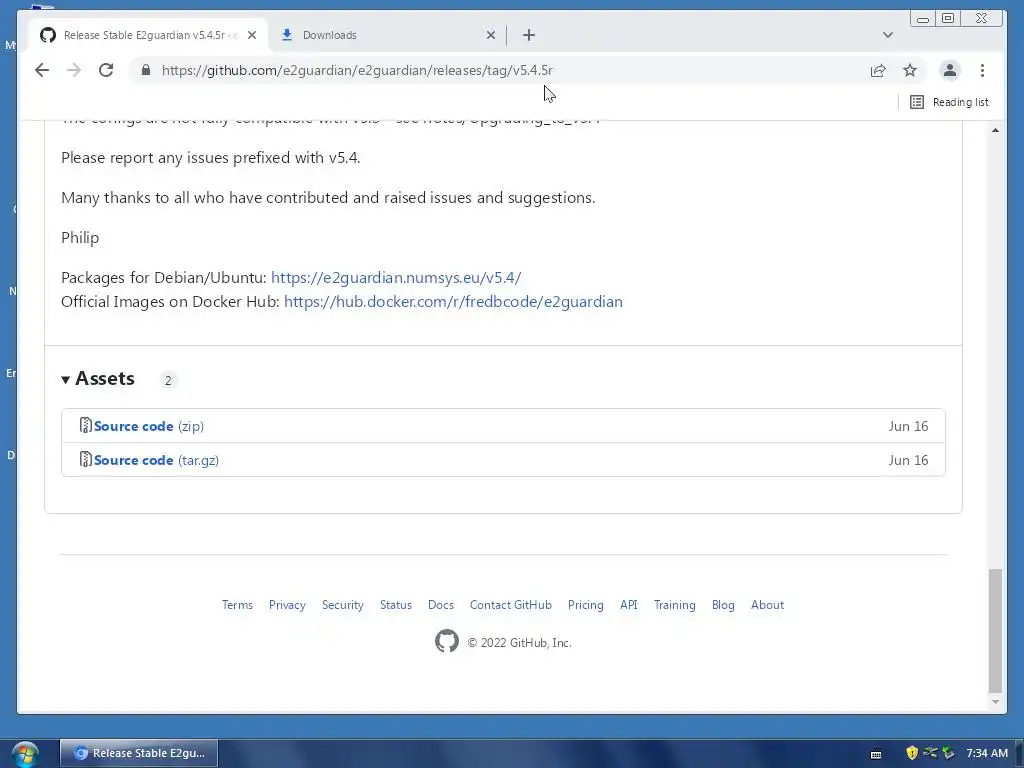Open the Training footer link
The image size is (1024, 768).
tap(675, 605)
